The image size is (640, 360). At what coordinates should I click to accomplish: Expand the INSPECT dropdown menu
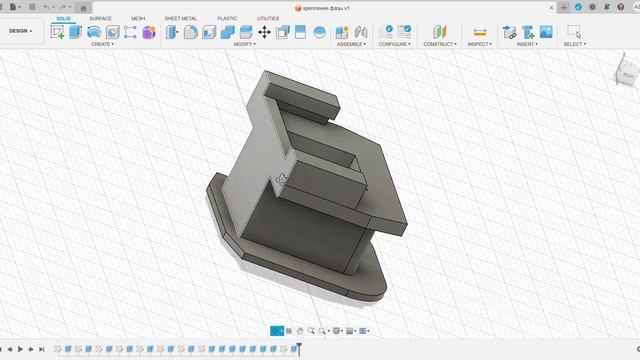coord(480,44)
